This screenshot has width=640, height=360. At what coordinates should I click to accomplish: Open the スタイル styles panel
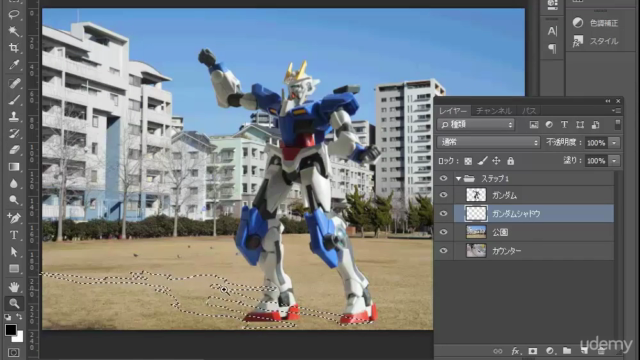coord(595,41)
